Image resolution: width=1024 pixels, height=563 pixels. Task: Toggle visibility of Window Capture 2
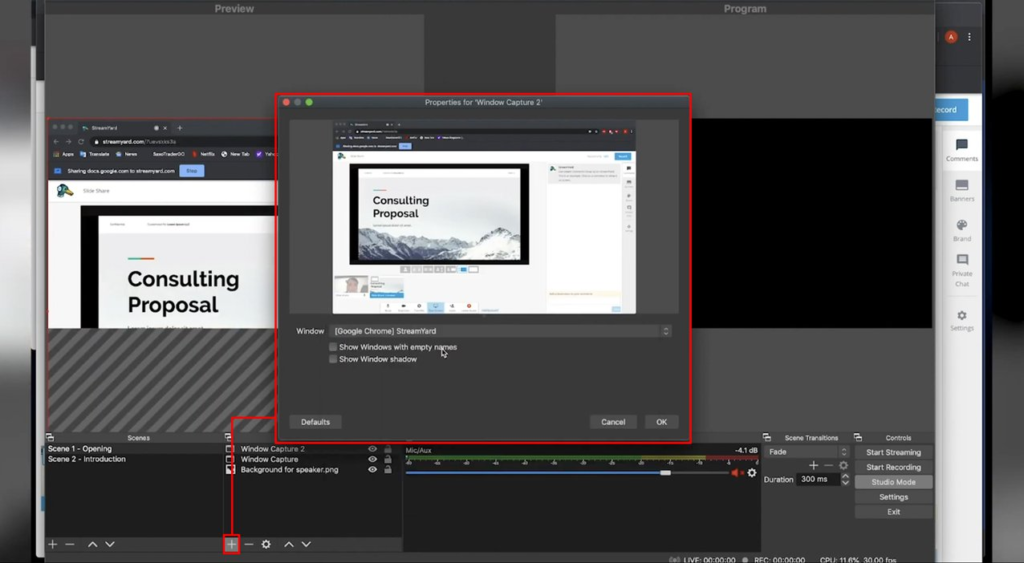[x=372, y=449]
